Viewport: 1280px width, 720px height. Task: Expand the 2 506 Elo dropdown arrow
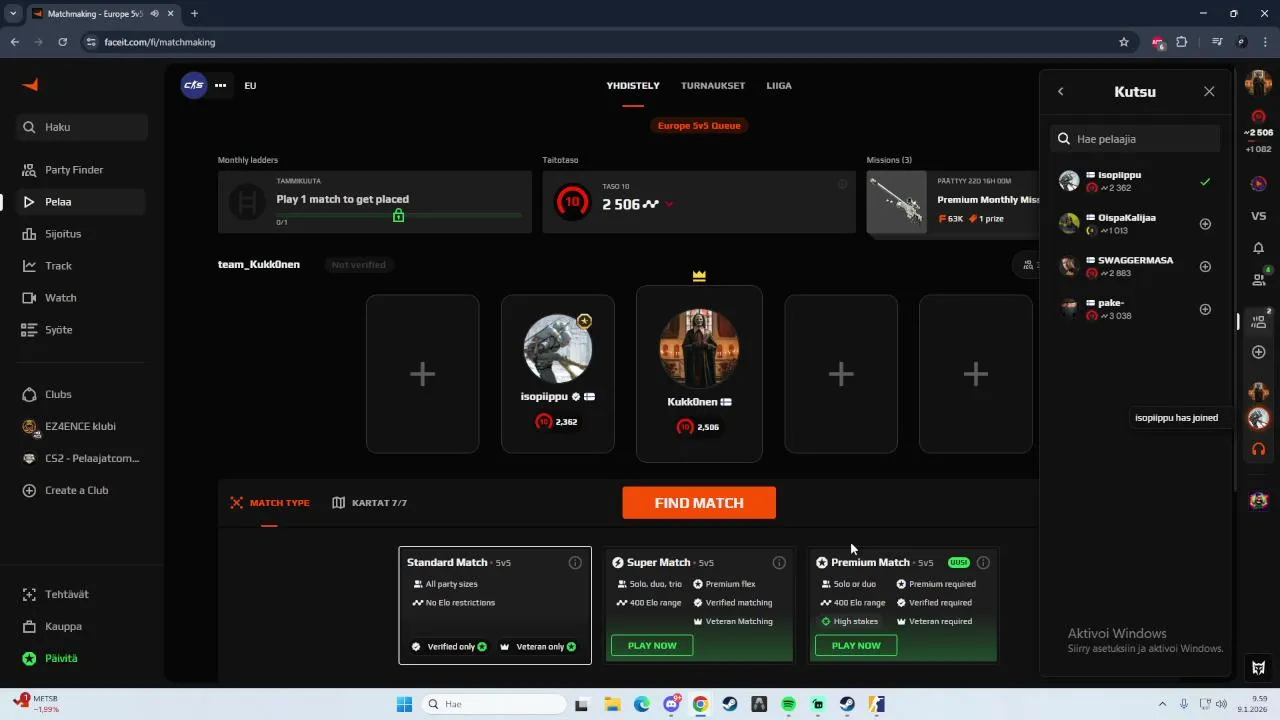click(669, 204)
